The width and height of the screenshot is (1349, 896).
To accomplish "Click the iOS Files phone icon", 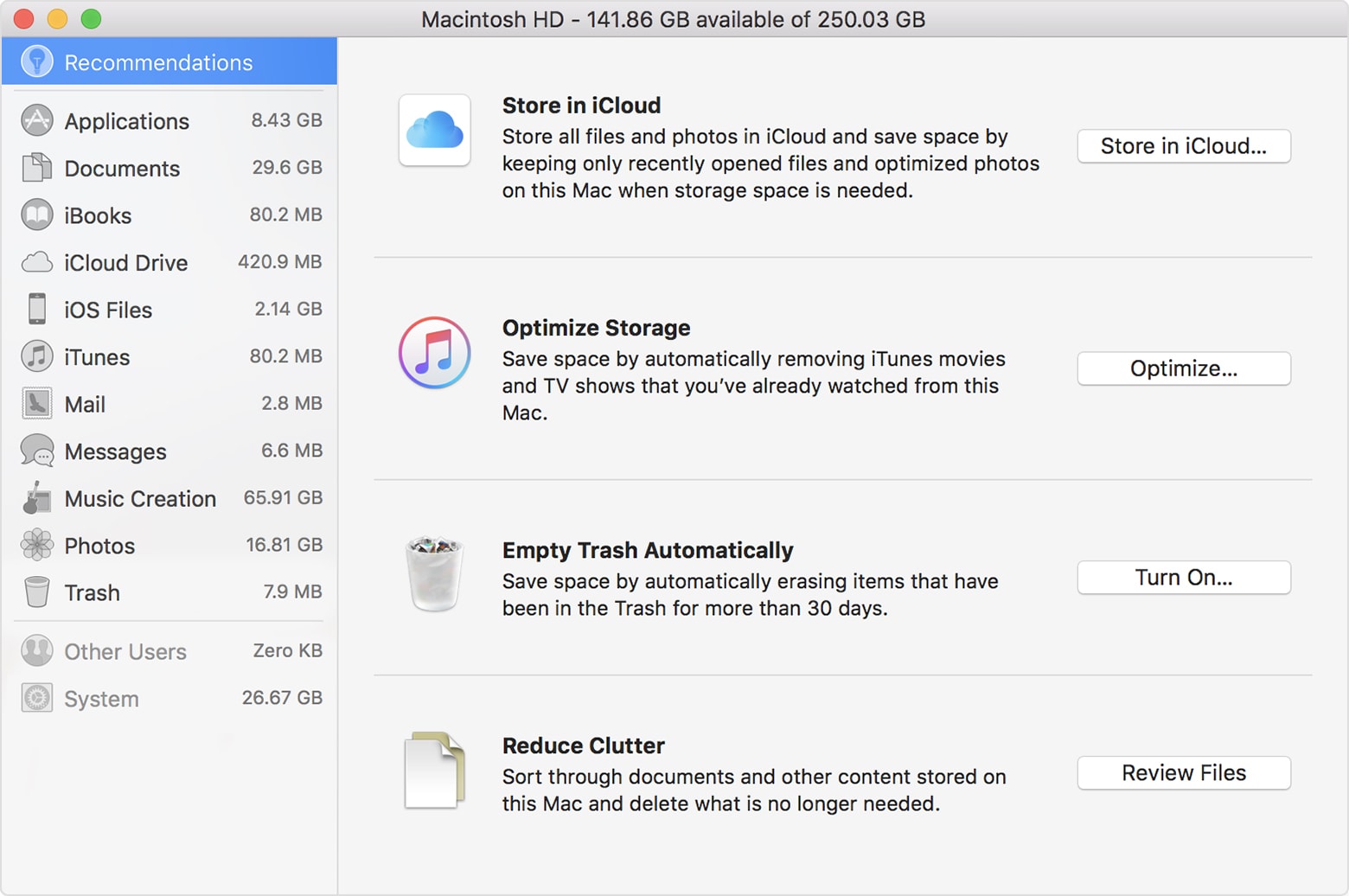I will tap(37, 309).
